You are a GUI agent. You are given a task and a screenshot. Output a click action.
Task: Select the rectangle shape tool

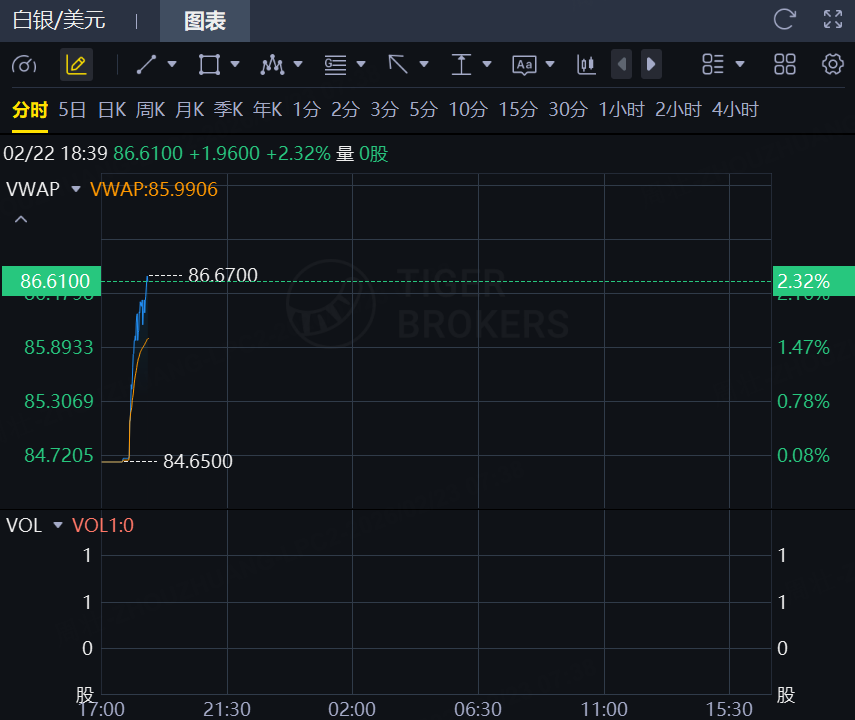209,64
